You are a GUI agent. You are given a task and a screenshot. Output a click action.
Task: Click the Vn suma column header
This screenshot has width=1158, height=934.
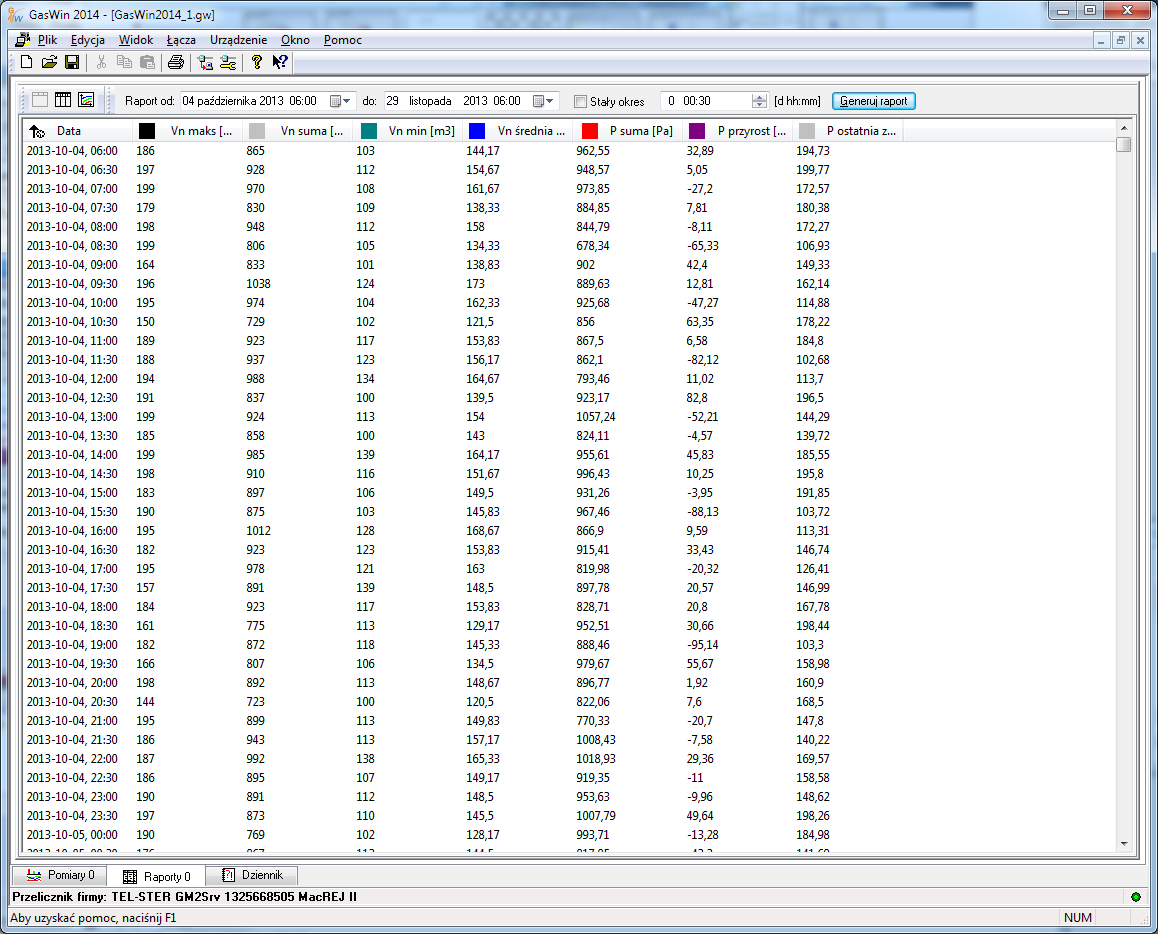point(298,131)
